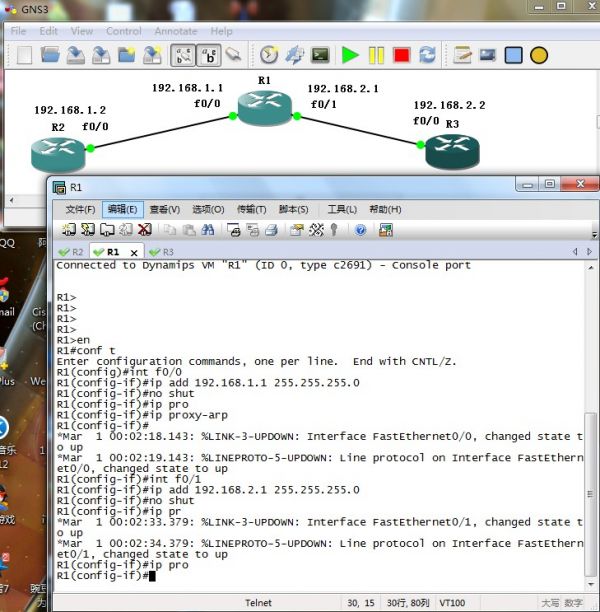Select router R2 on the topology

click(x=58, y=155)
